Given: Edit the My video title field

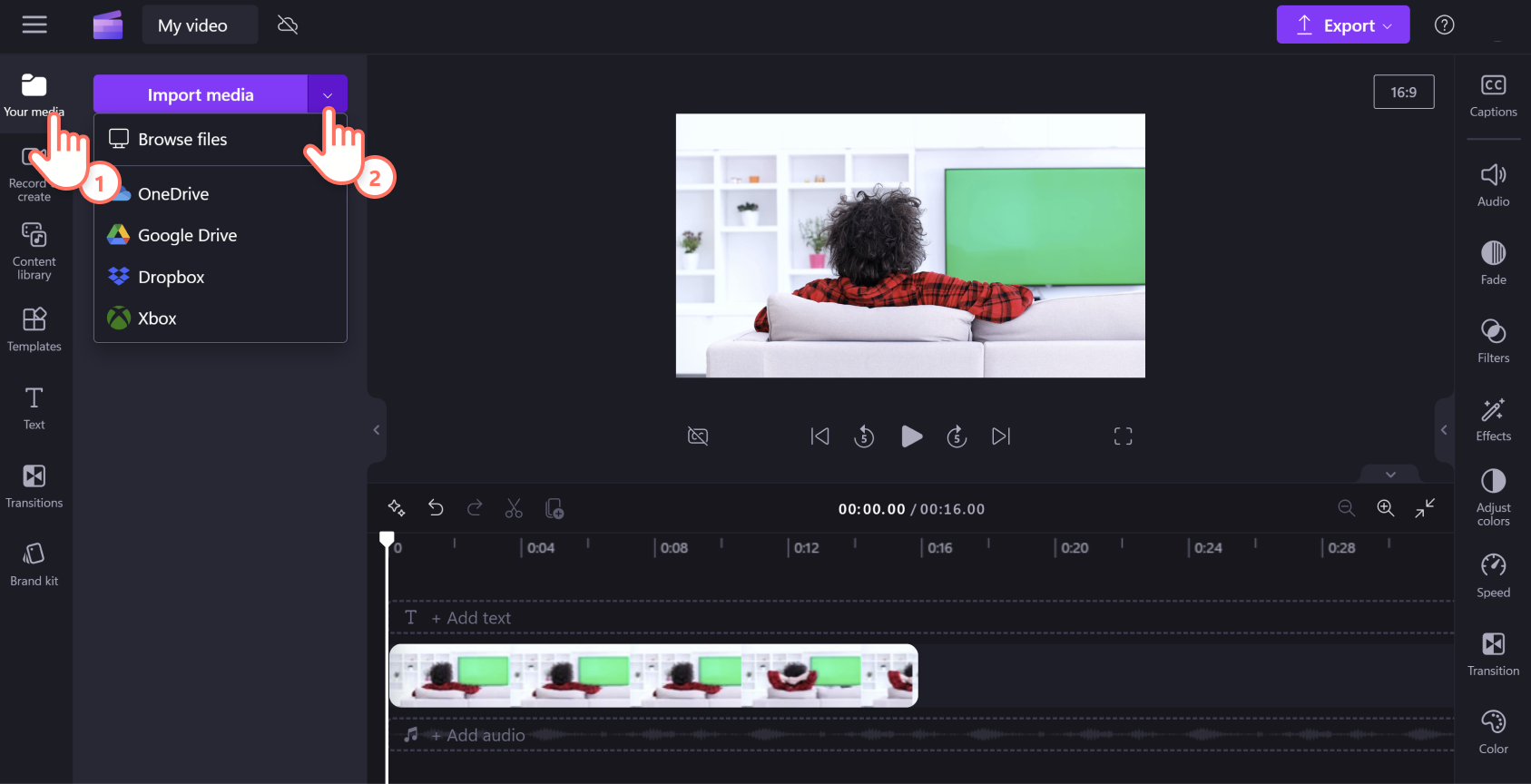Looking at the screenshot, I should [x=200, y=25].
